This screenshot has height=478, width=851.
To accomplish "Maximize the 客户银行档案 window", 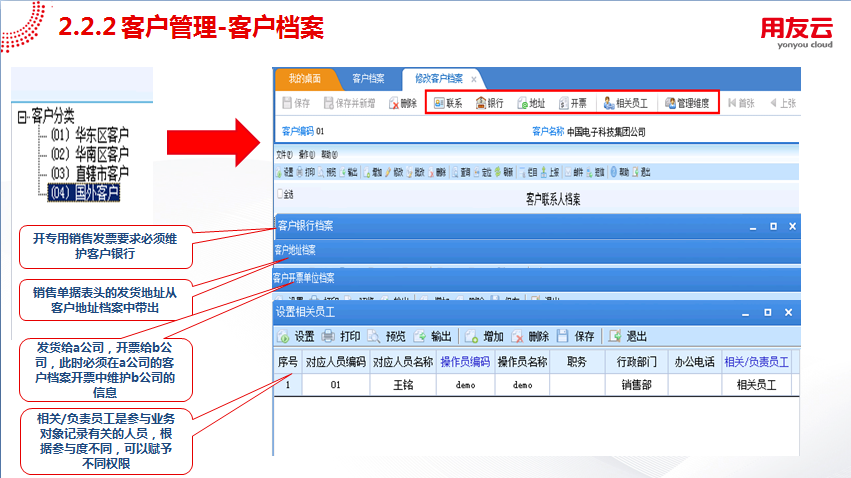I will click(773, 226).
